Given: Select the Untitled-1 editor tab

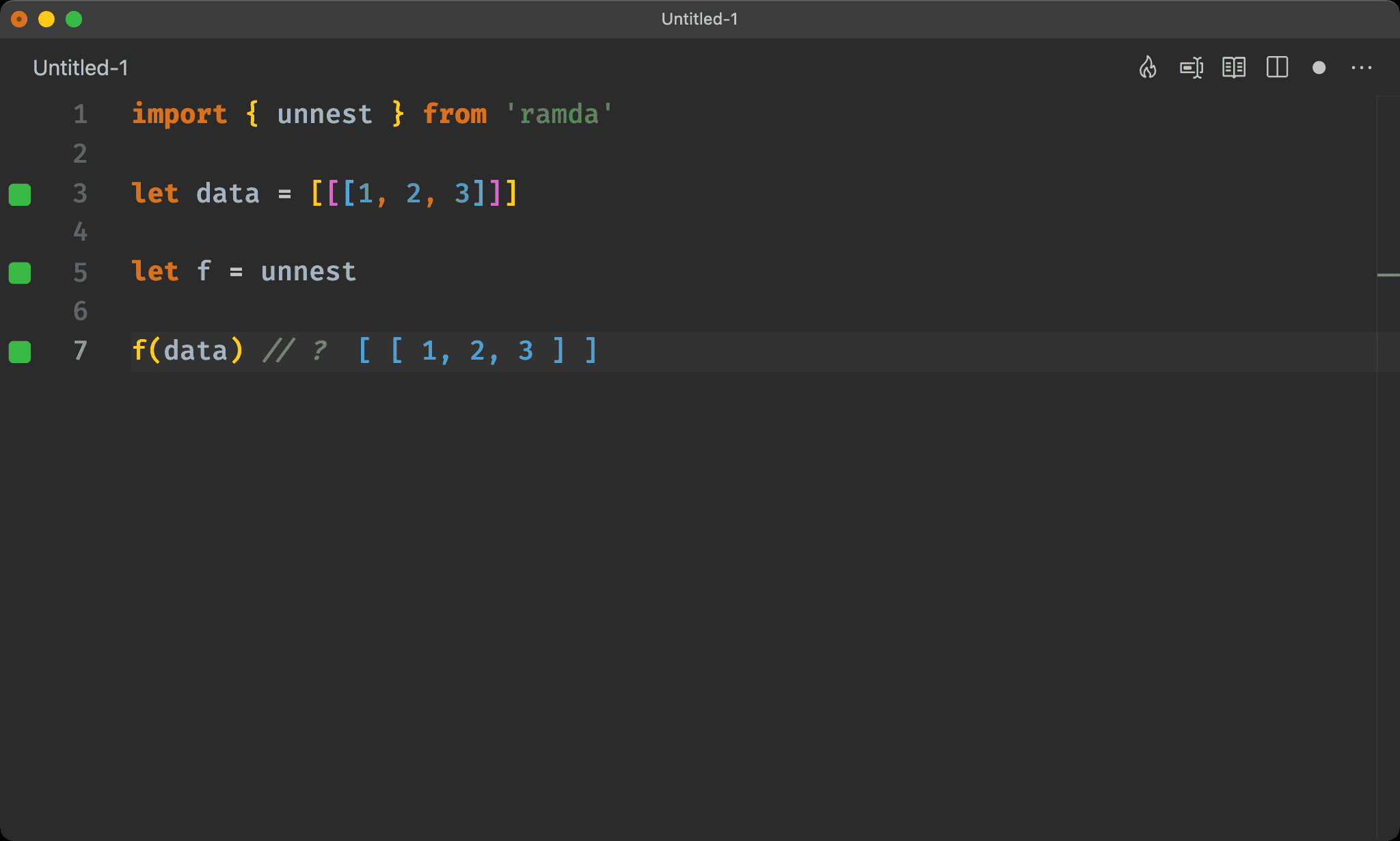Looking at the screenshot, I should pos(81,68).
